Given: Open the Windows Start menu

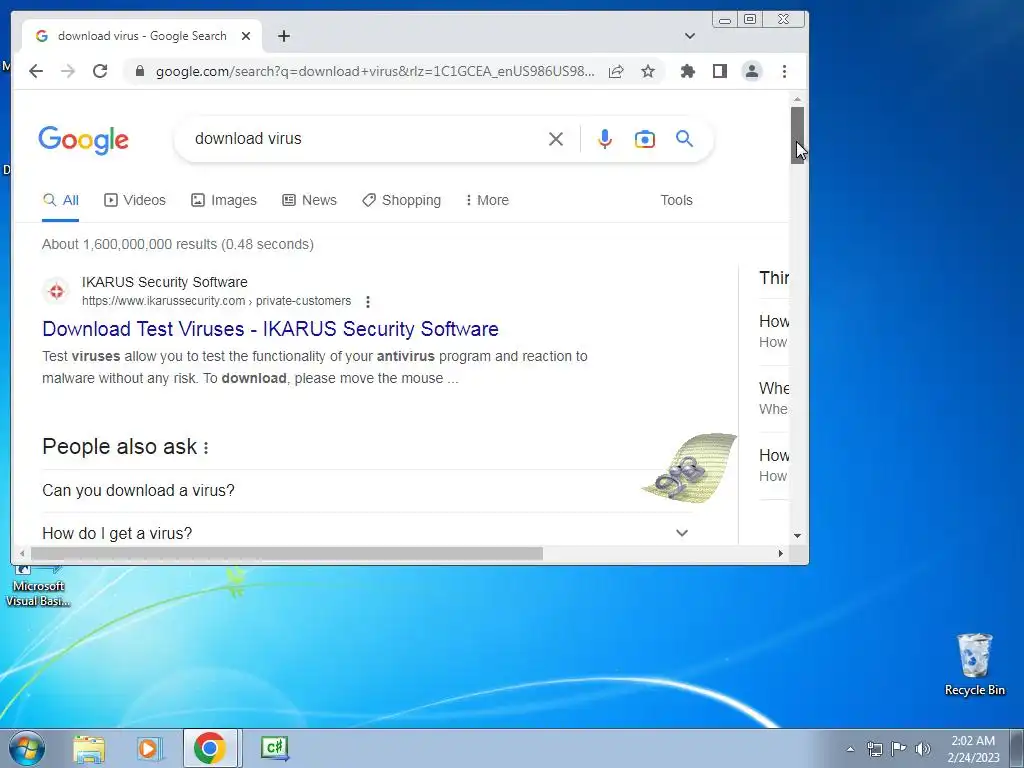Looking at the screenshot, I should click(27, 748).
